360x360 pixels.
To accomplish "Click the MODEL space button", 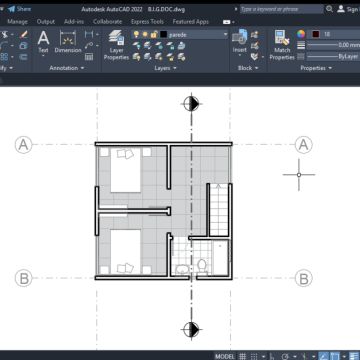I will (224, 356).
